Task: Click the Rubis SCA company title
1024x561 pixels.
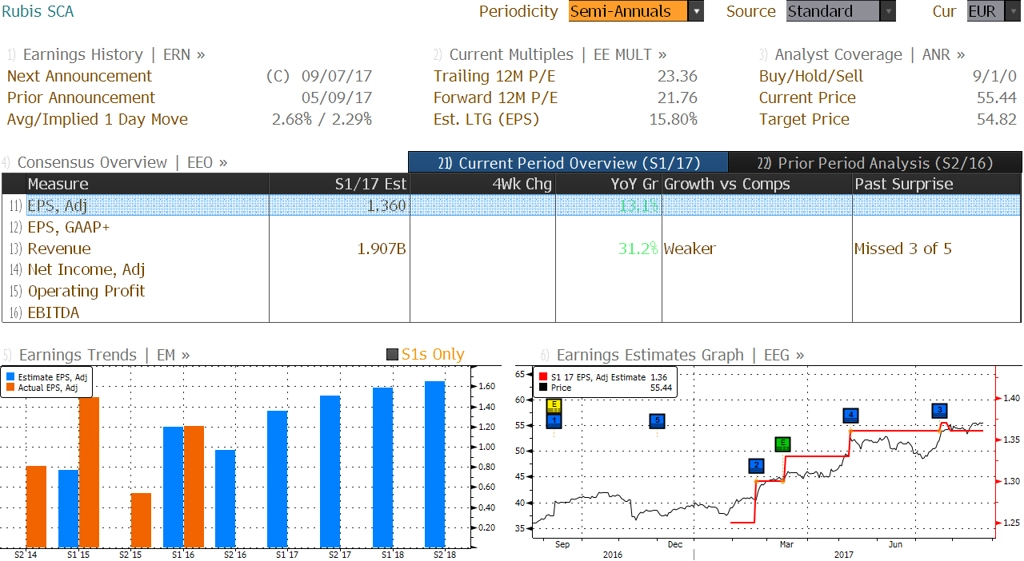Action: pyautogui.click(x=38, y=11)
